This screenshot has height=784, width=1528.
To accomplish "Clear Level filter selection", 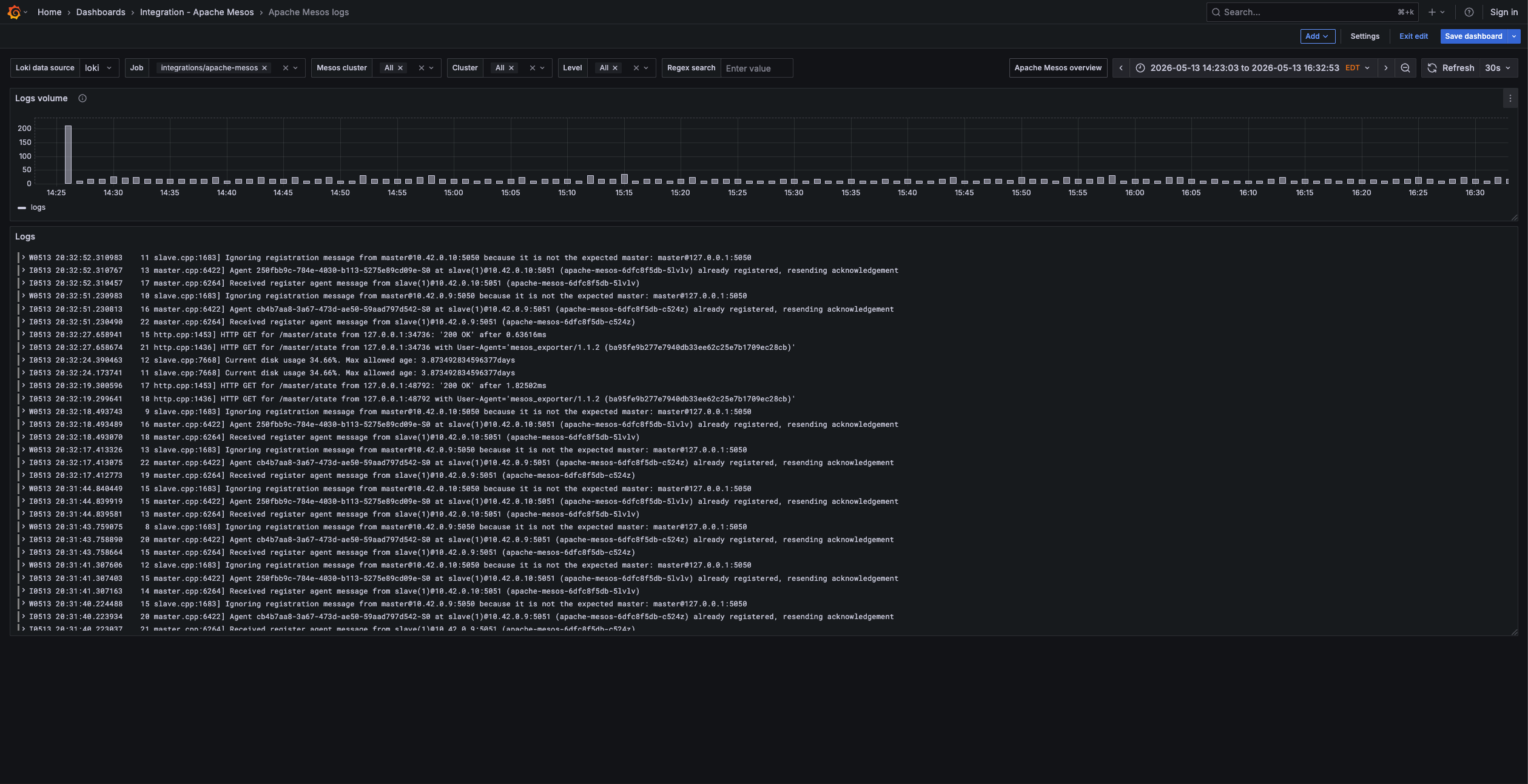I will coord(636,68).
